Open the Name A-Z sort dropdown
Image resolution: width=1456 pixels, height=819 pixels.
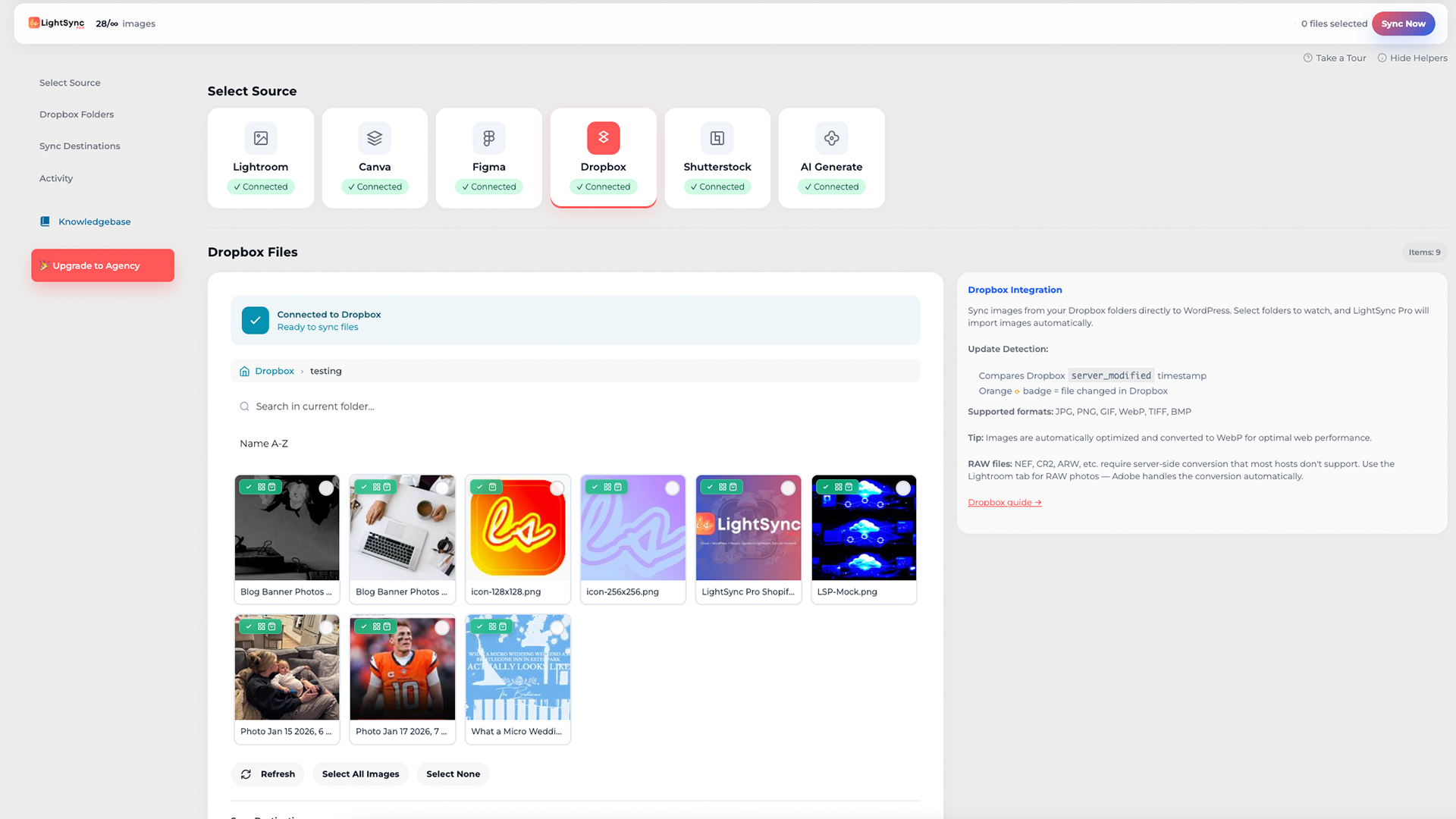[x=264, y=444]
